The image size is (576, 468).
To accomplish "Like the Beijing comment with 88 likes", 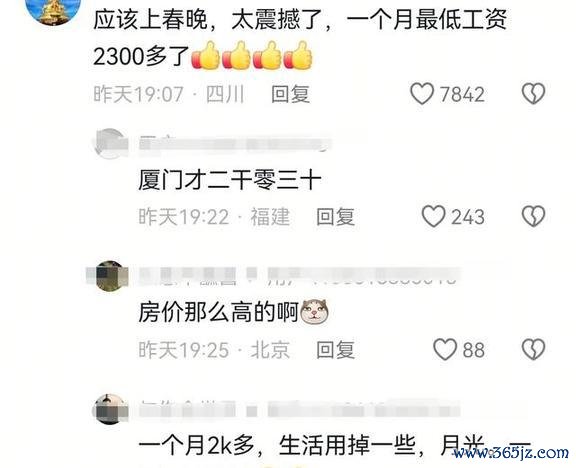I will [x=445, y=349].
